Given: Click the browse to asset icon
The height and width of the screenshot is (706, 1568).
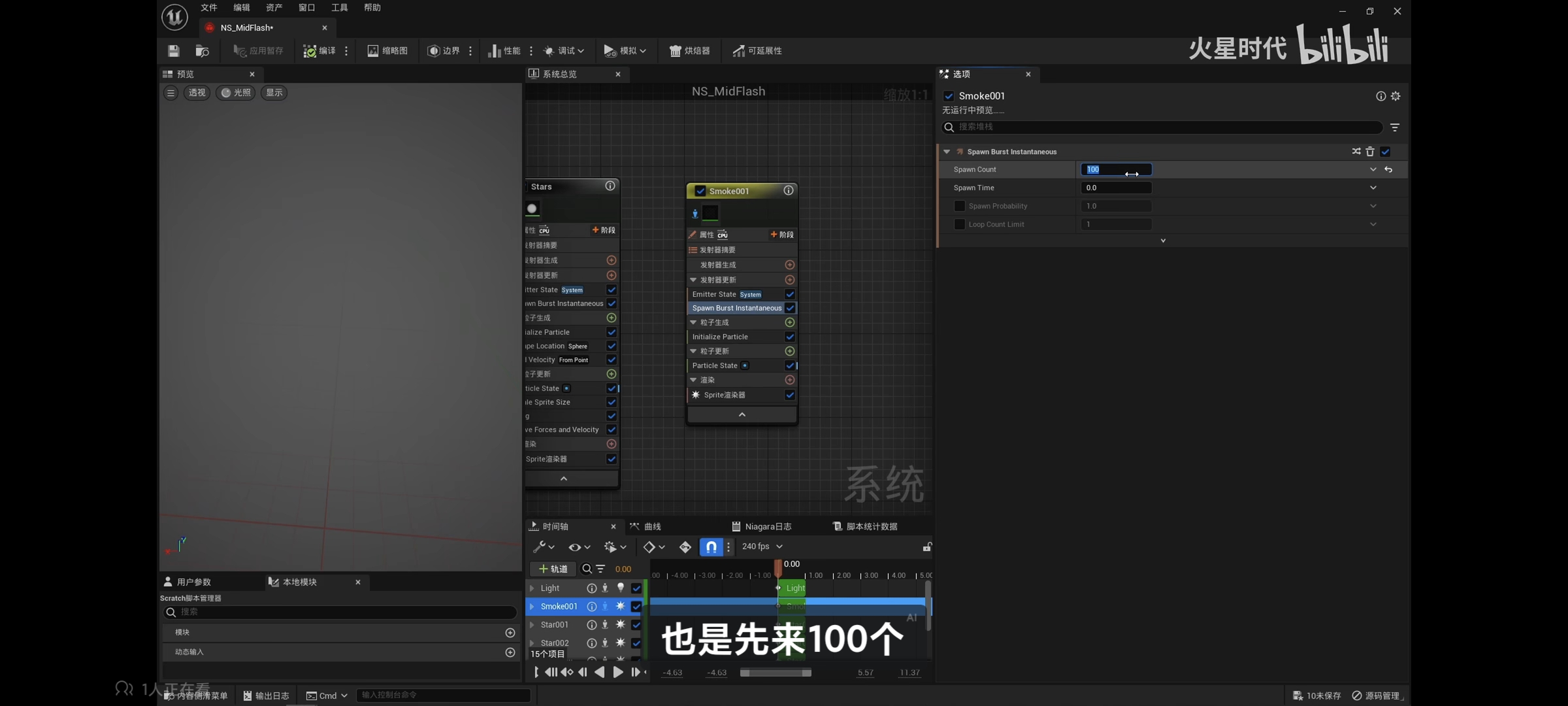Looking at the screenshot, I should pos(202,50).
